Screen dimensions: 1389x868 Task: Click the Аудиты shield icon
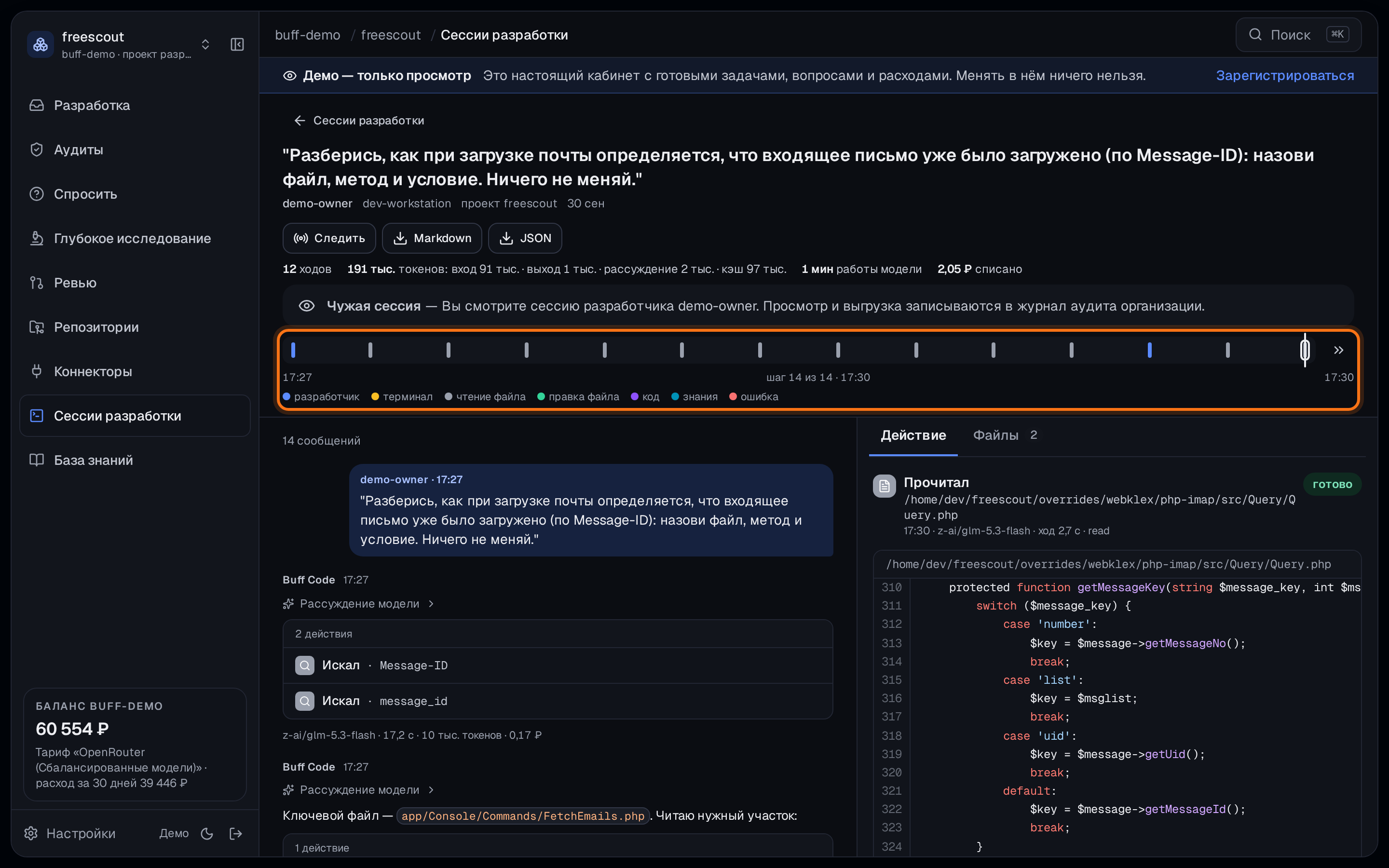click(37, 149)
